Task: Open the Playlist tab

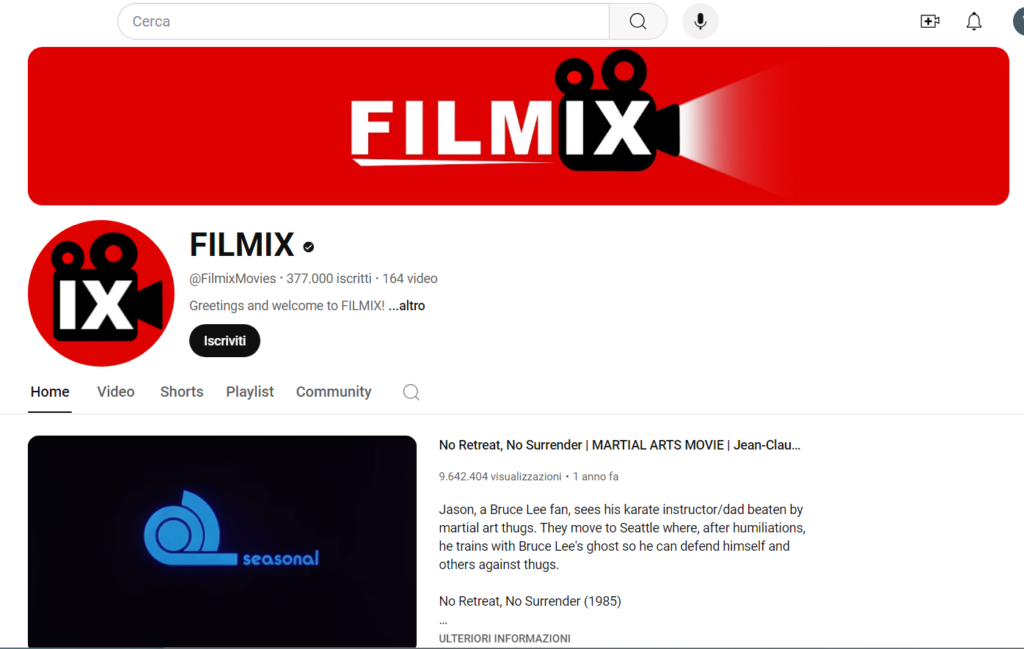Action: [249, 392]
